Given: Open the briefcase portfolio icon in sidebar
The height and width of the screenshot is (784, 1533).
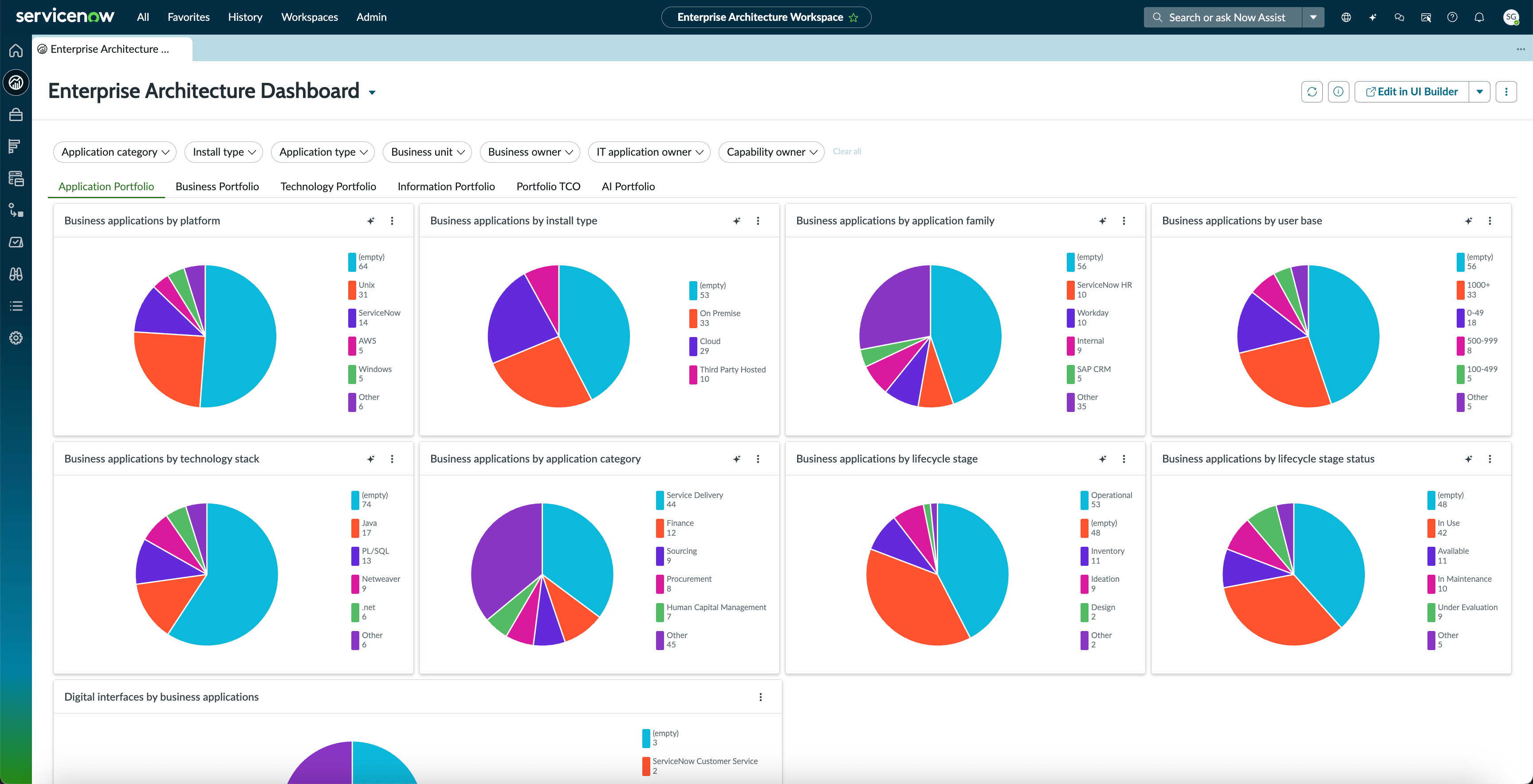Looking at the screenshot, I should tap(16, 114).
